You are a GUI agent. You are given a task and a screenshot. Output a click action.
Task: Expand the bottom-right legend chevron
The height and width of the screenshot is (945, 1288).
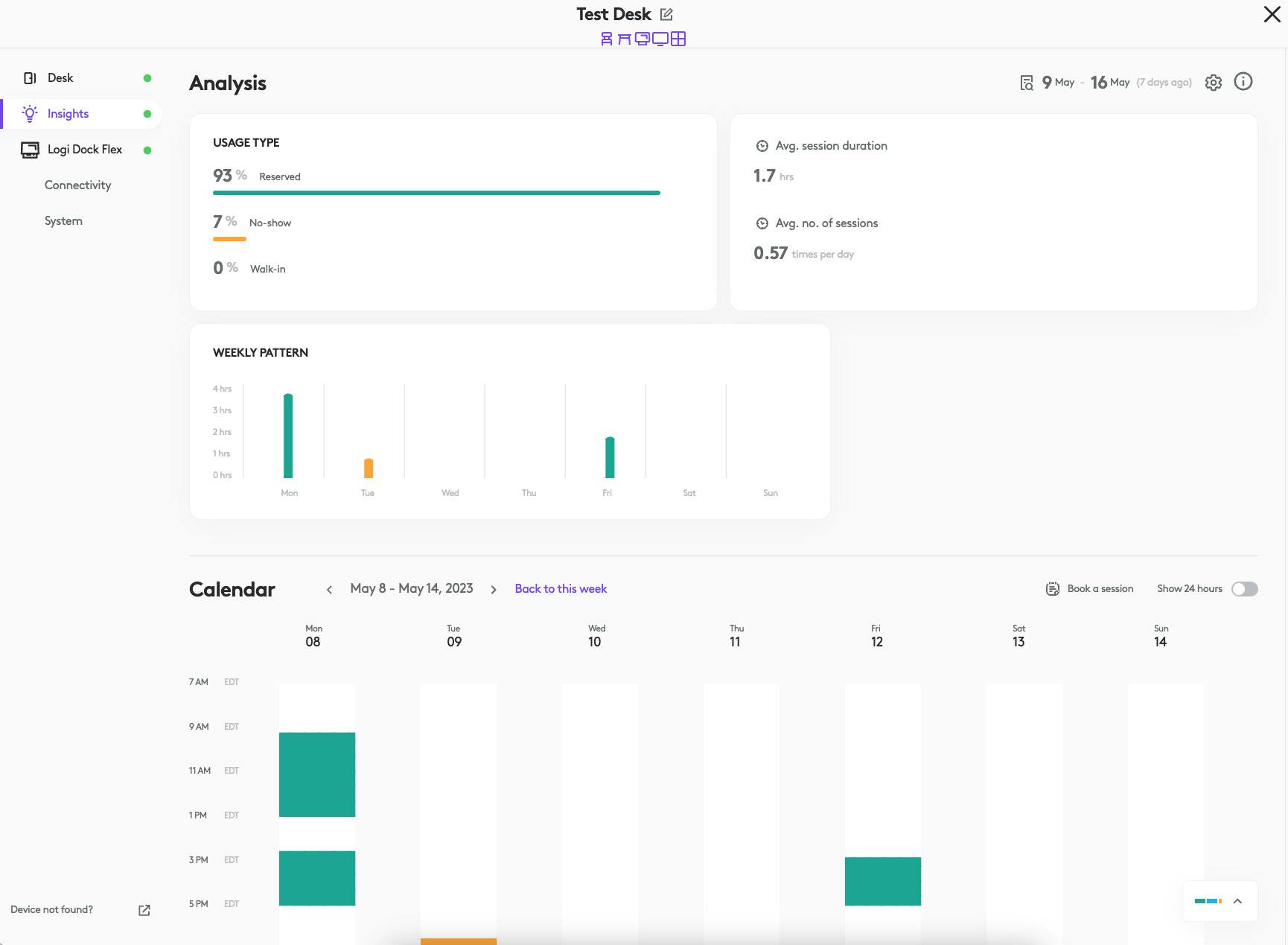pyautogui.click(x=1237, y=901)
